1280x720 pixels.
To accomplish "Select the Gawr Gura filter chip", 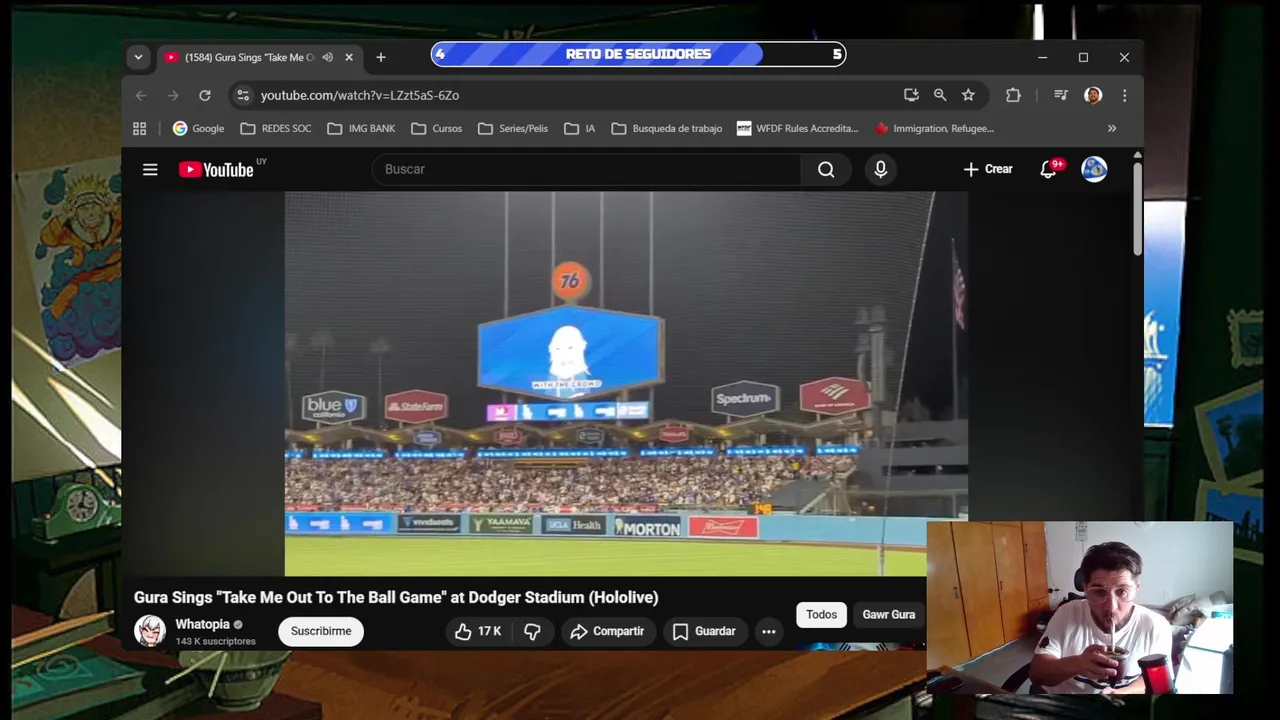I will coord(889,615).
